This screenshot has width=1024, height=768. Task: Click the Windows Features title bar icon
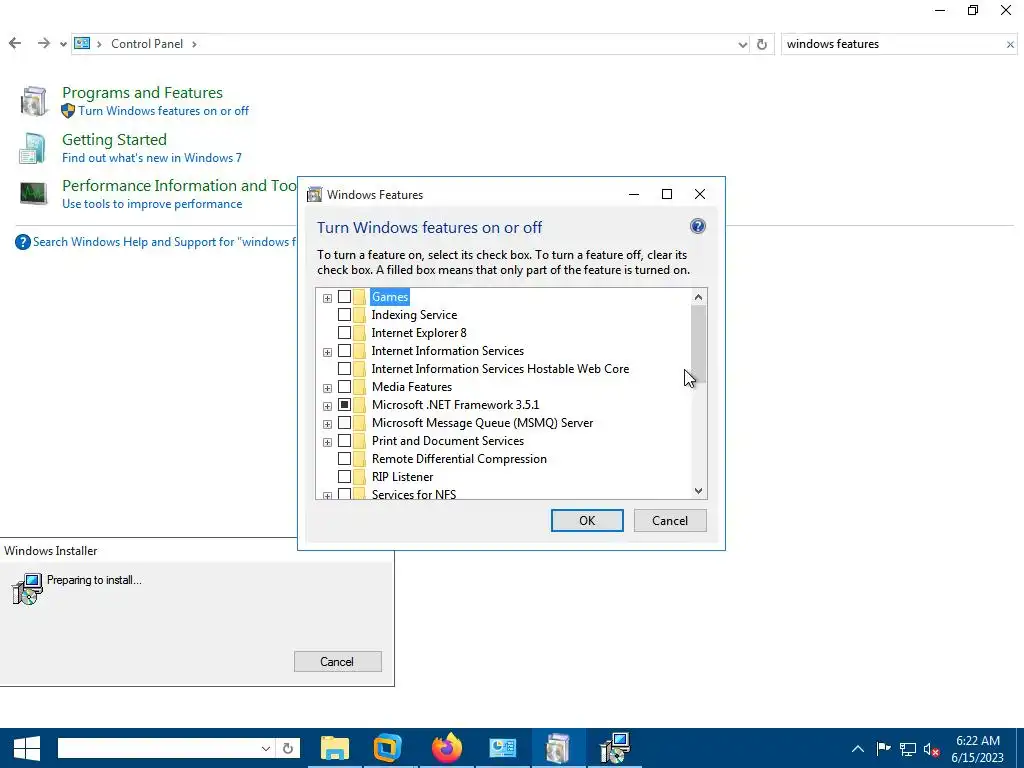point(315,195)
